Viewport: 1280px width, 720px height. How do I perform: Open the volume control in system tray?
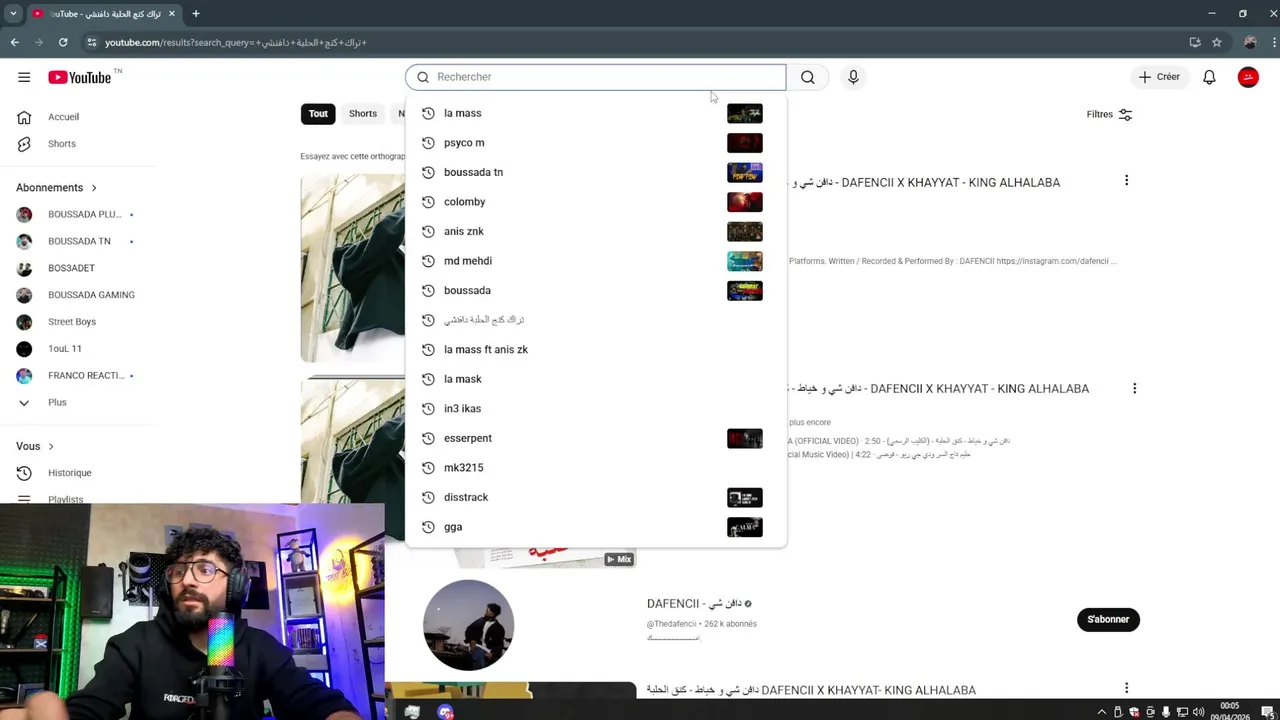click(1198, 712)
